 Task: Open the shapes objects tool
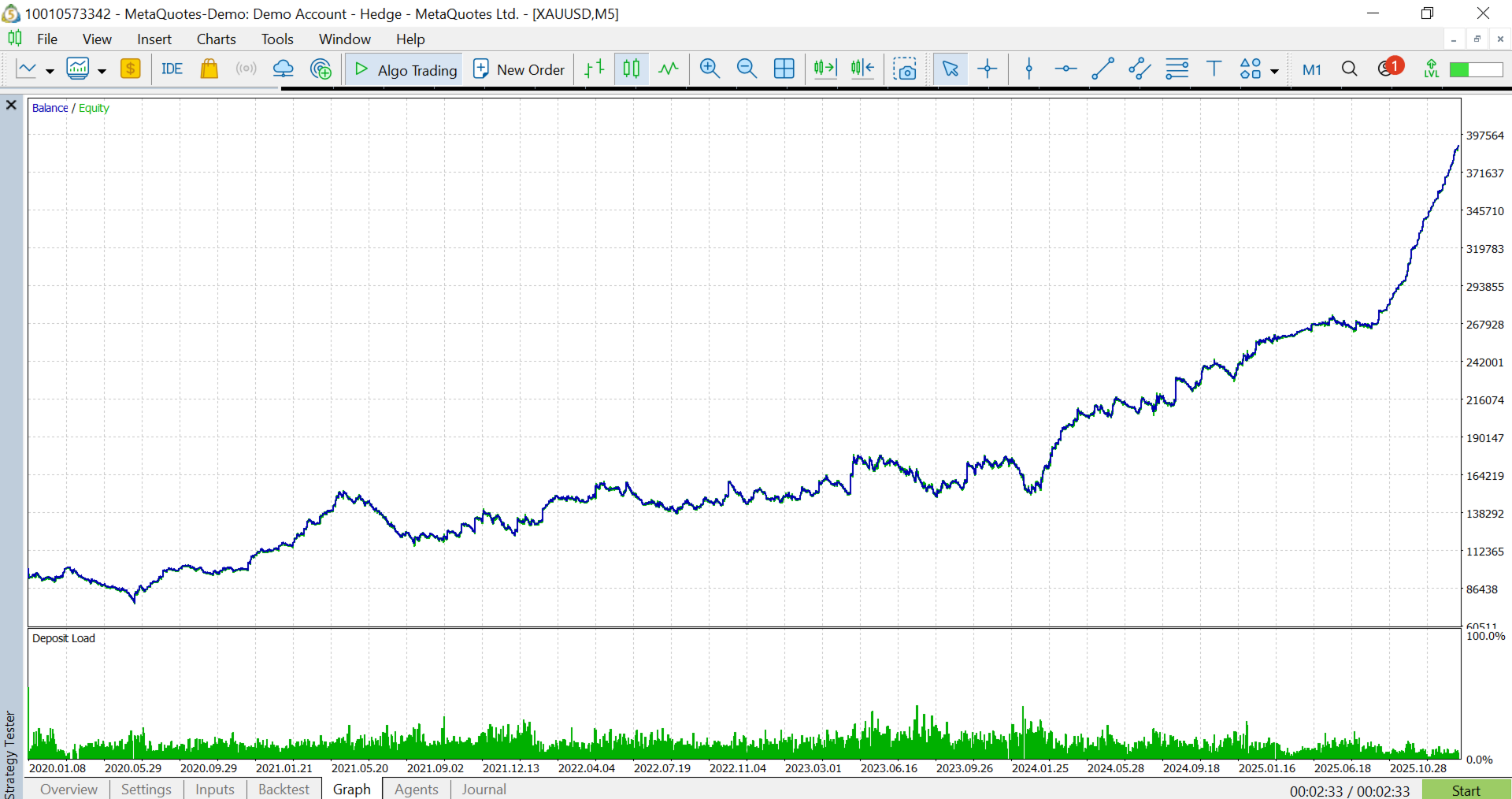point(1251,69)
